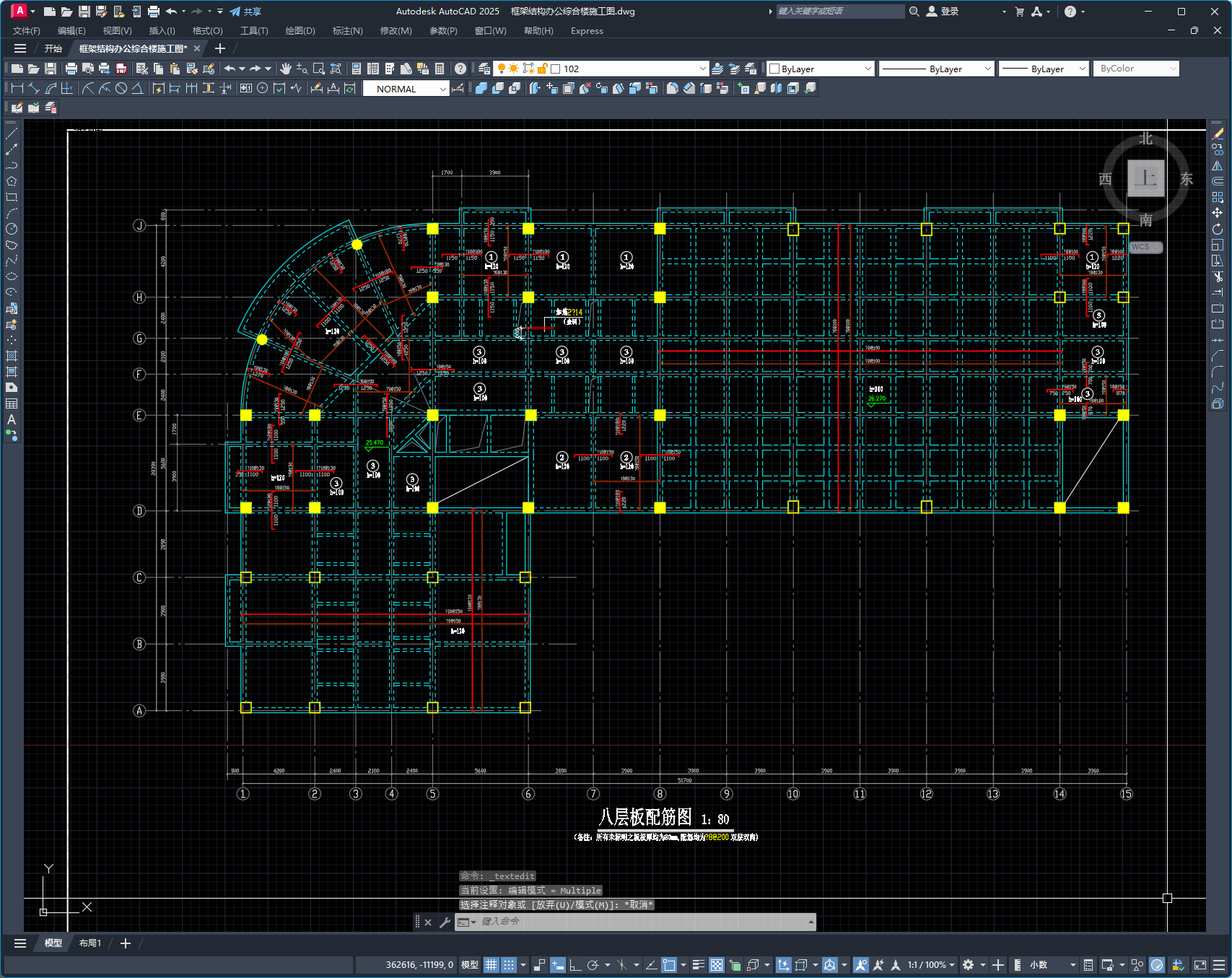Select the Rectangle draw tool
The height and width of the screenshot is (978, 1232).
pyautogui.click(x=12, y=197)
